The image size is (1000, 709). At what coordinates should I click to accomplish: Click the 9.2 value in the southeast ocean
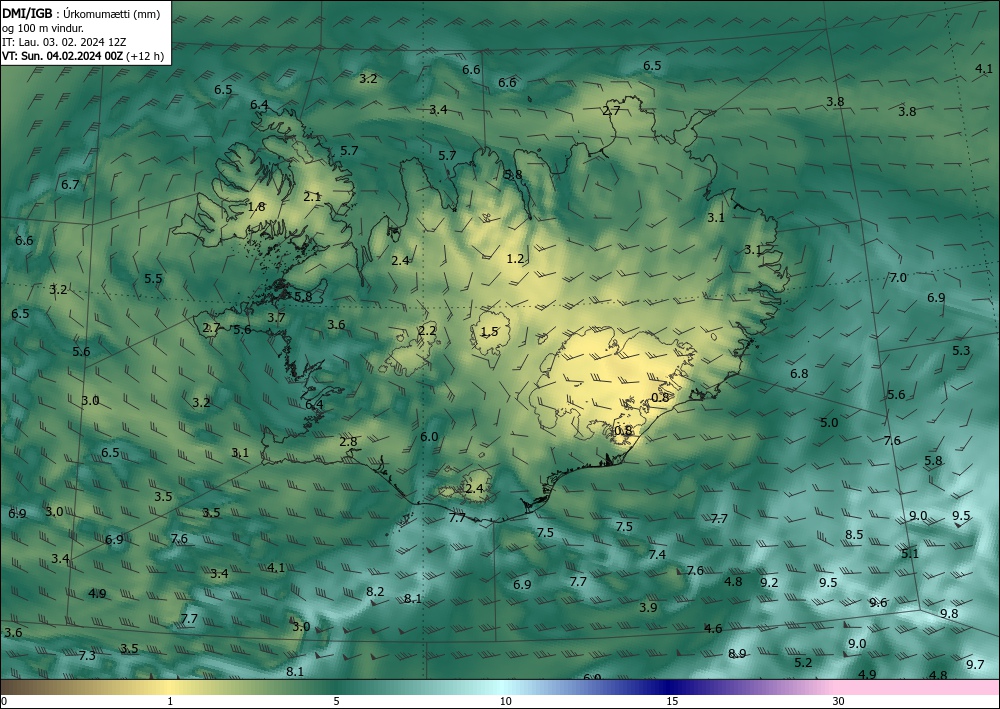click(770, 582)
